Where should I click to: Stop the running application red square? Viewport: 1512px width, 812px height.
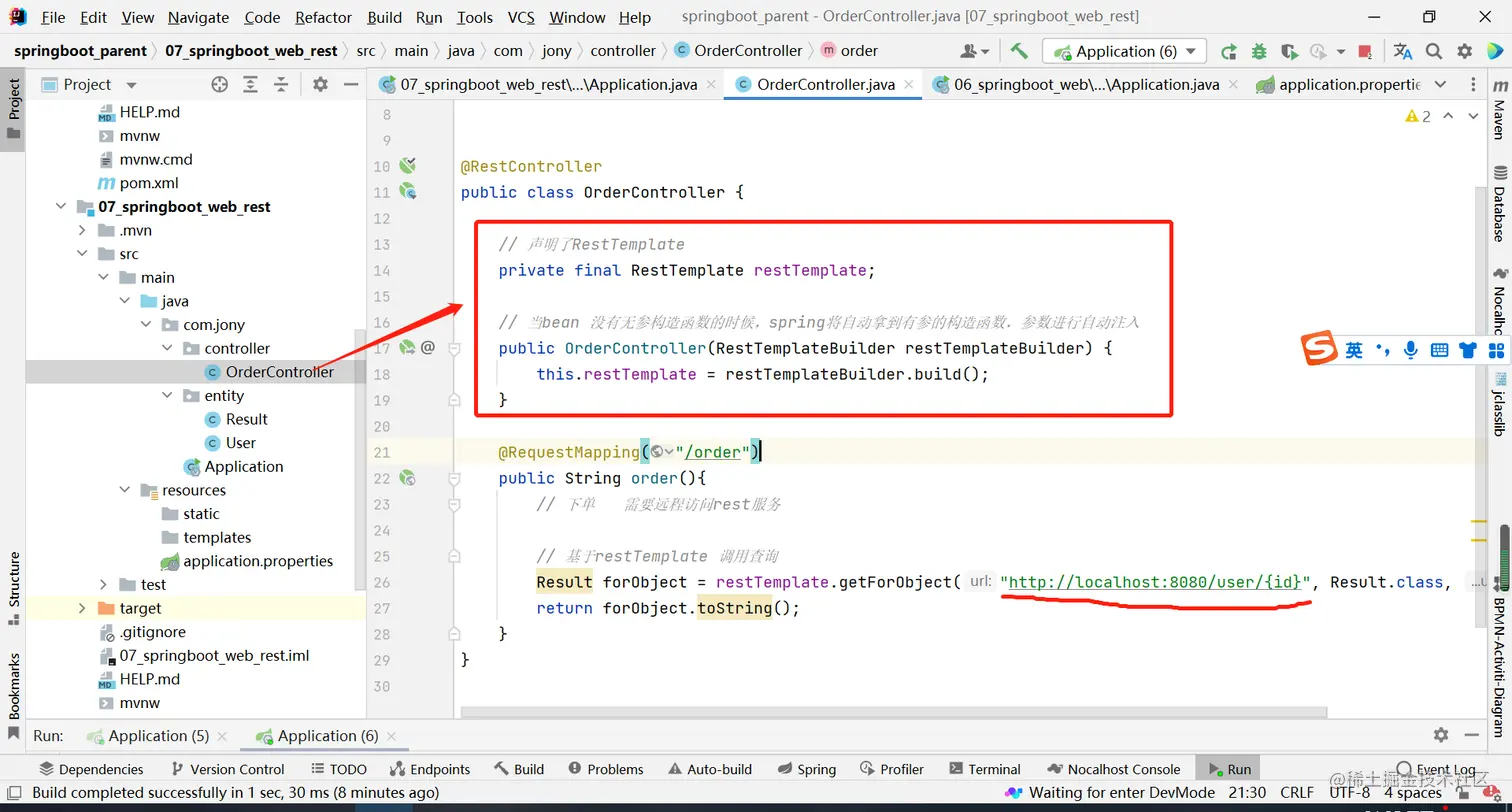[1367, 51]
